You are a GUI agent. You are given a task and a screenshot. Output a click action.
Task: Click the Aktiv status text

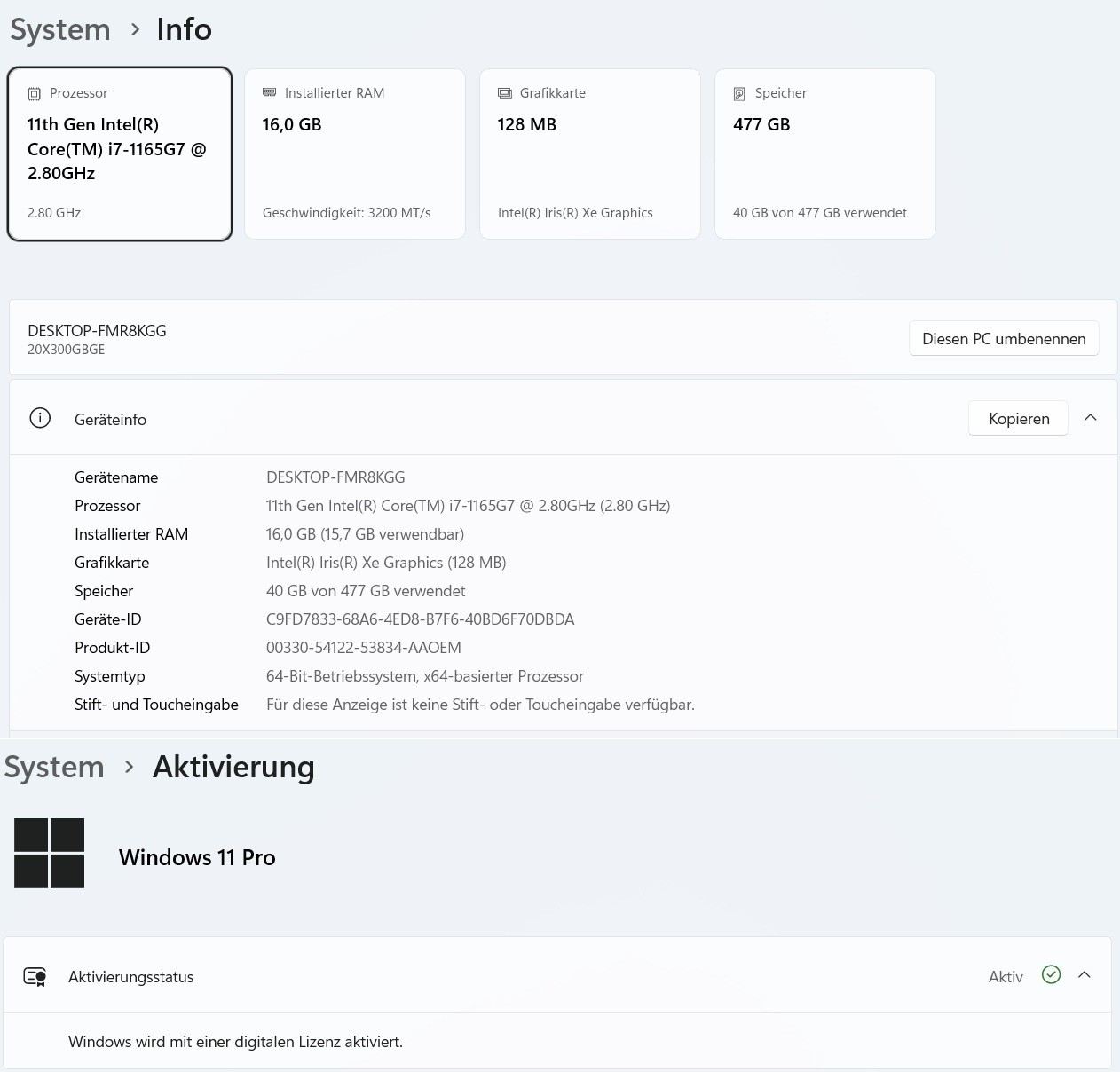(x=1006, y=977)
